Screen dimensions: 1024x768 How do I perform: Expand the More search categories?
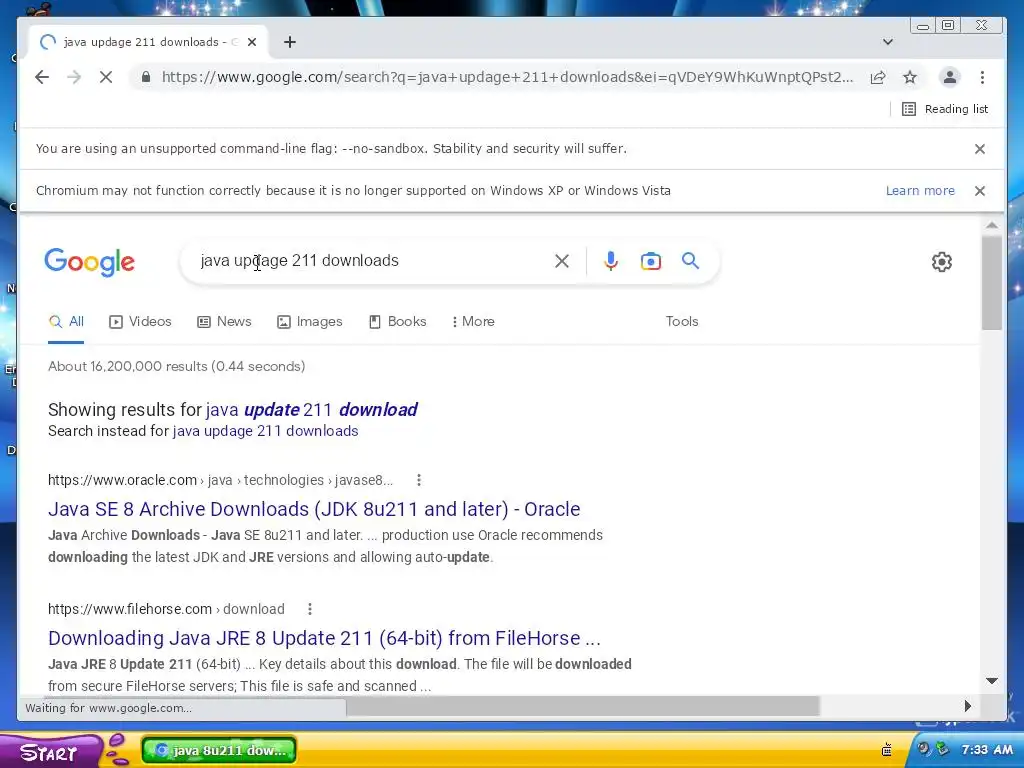coord(473,321)
